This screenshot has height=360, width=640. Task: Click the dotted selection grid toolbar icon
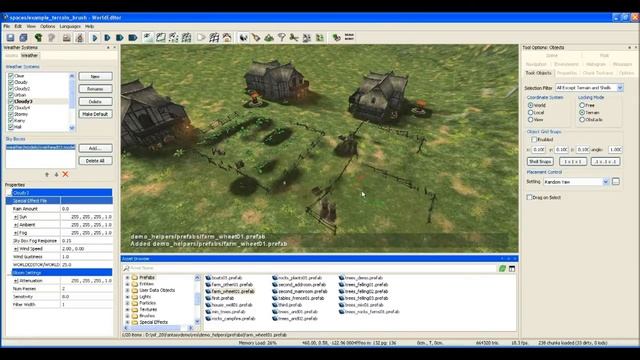coord(173,38)
